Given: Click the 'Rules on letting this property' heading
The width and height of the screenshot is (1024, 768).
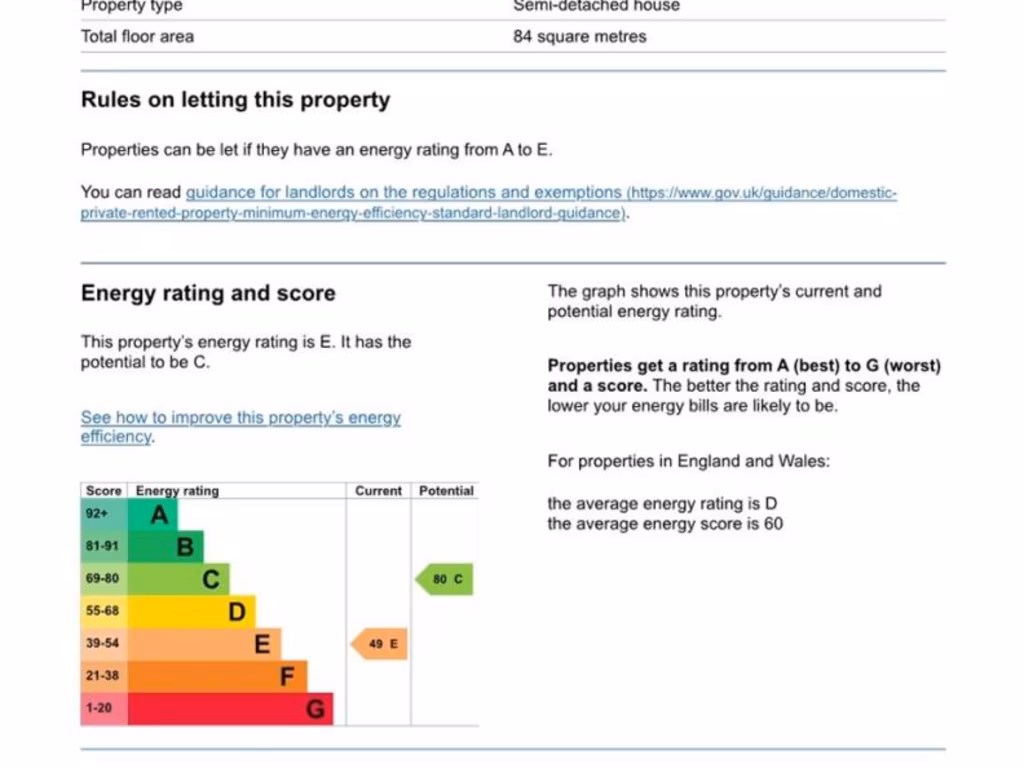Looking at the screenshot, I should pos(235,100).
